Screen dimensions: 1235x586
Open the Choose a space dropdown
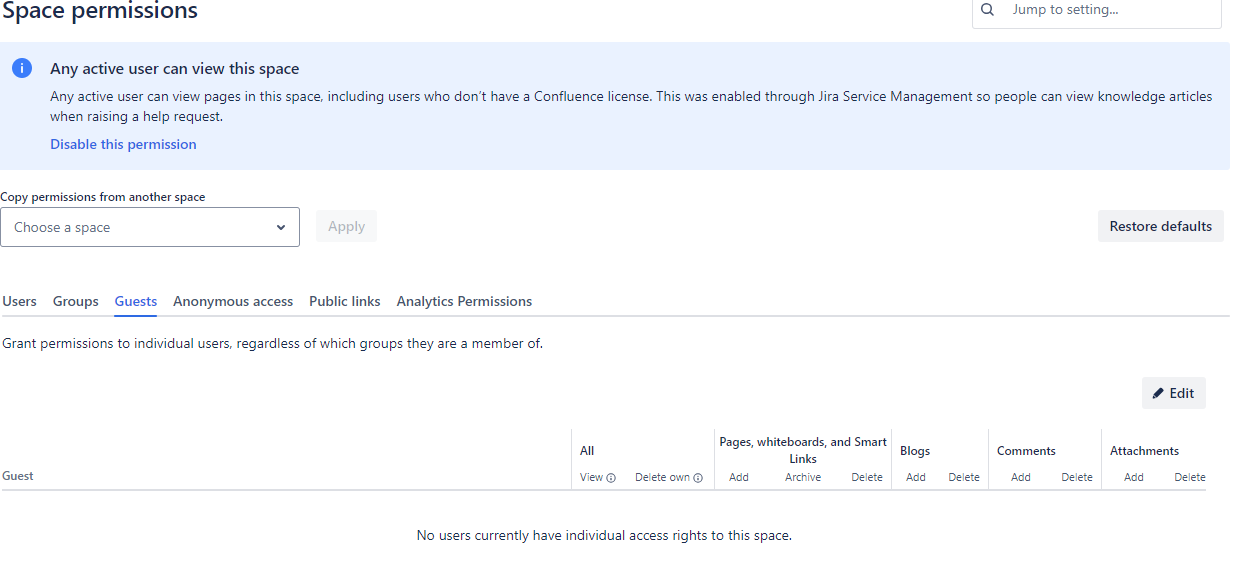point(150,227)
